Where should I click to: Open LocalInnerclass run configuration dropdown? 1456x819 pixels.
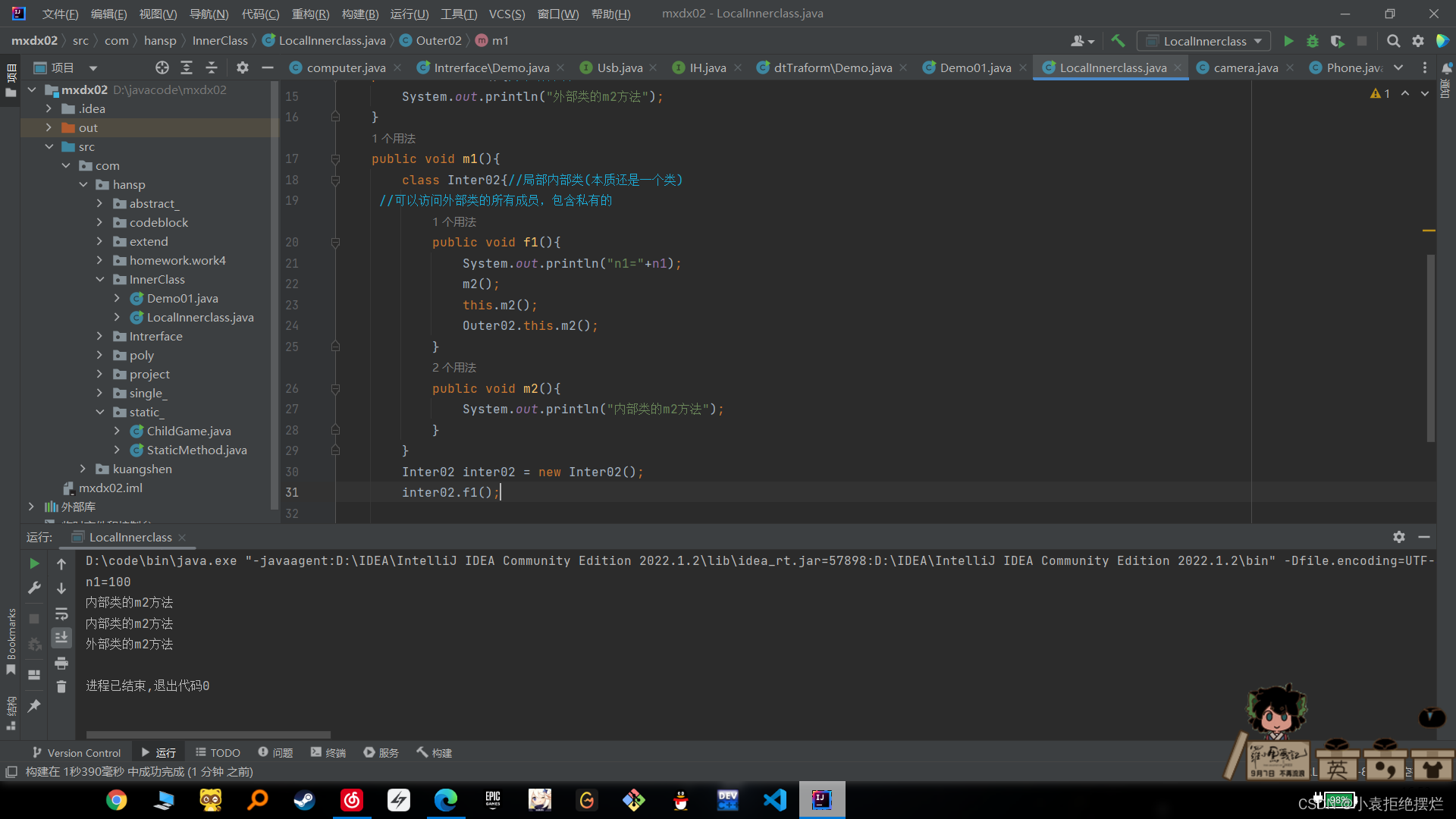[x=1204, y=41]
